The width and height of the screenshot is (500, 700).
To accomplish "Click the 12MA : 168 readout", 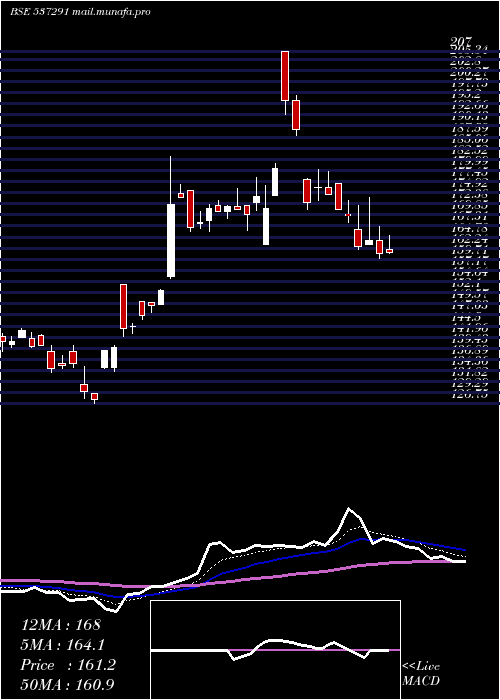I will [x=61, y=625].
